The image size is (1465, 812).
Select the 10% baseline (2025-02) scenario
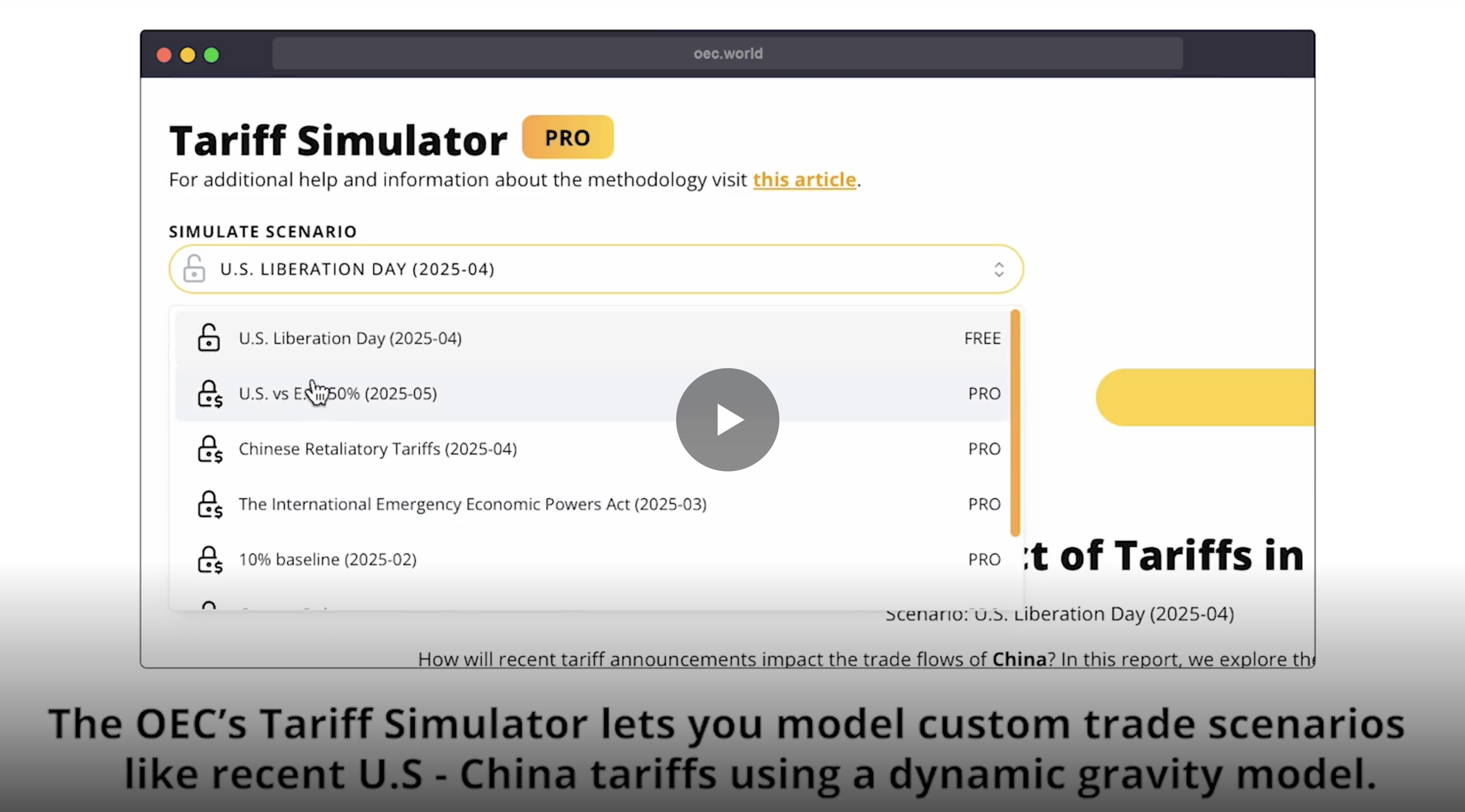click(x=328, y=559)
